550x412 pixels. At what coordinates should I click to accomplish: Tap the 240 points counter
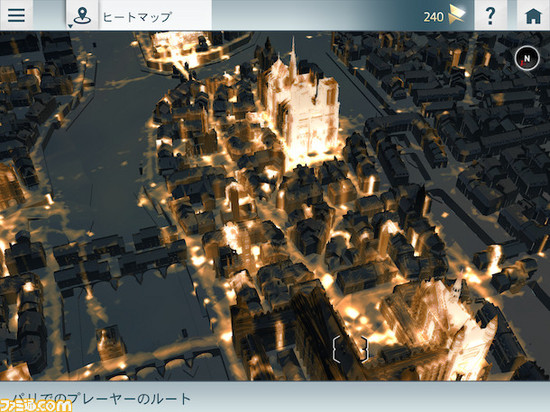point(433,17)
